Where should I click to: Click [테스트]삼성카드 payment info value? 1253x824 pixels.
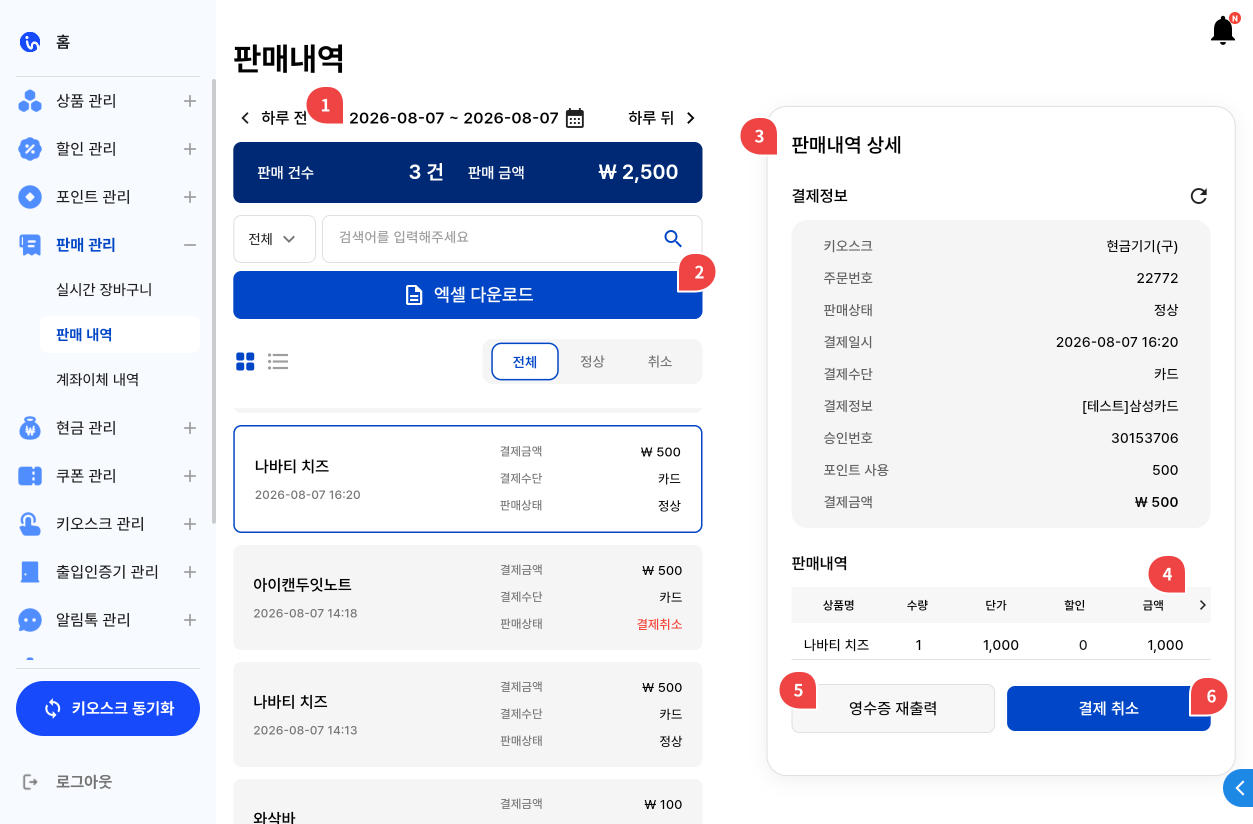[1130, 406]
